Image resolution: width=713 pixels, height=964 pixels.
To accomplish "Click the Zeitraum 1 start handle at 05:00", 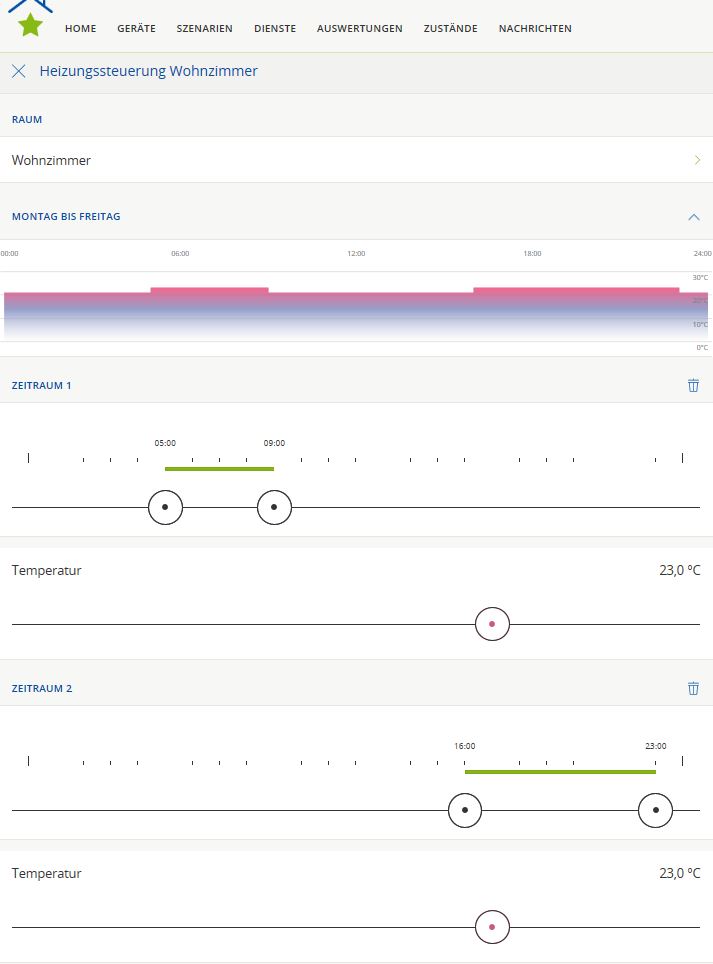I will [x=165, y=508].
